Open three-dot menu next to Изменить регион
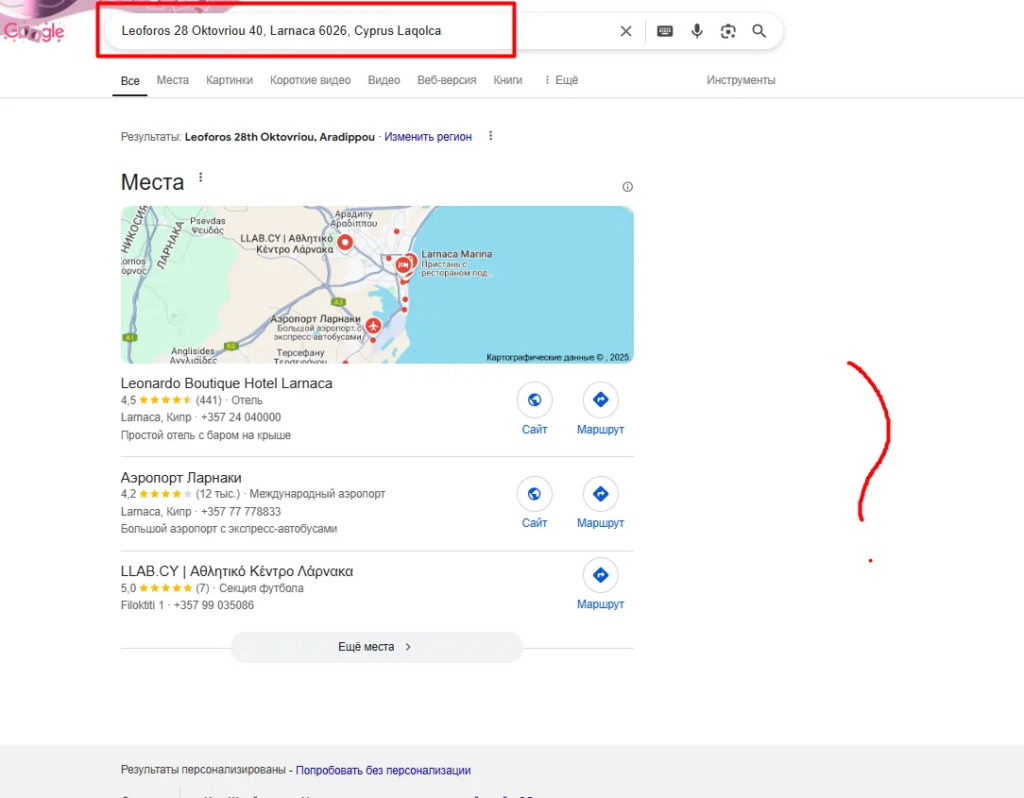The height and width of the screenshot is (798, 1024). pos(490,136)
